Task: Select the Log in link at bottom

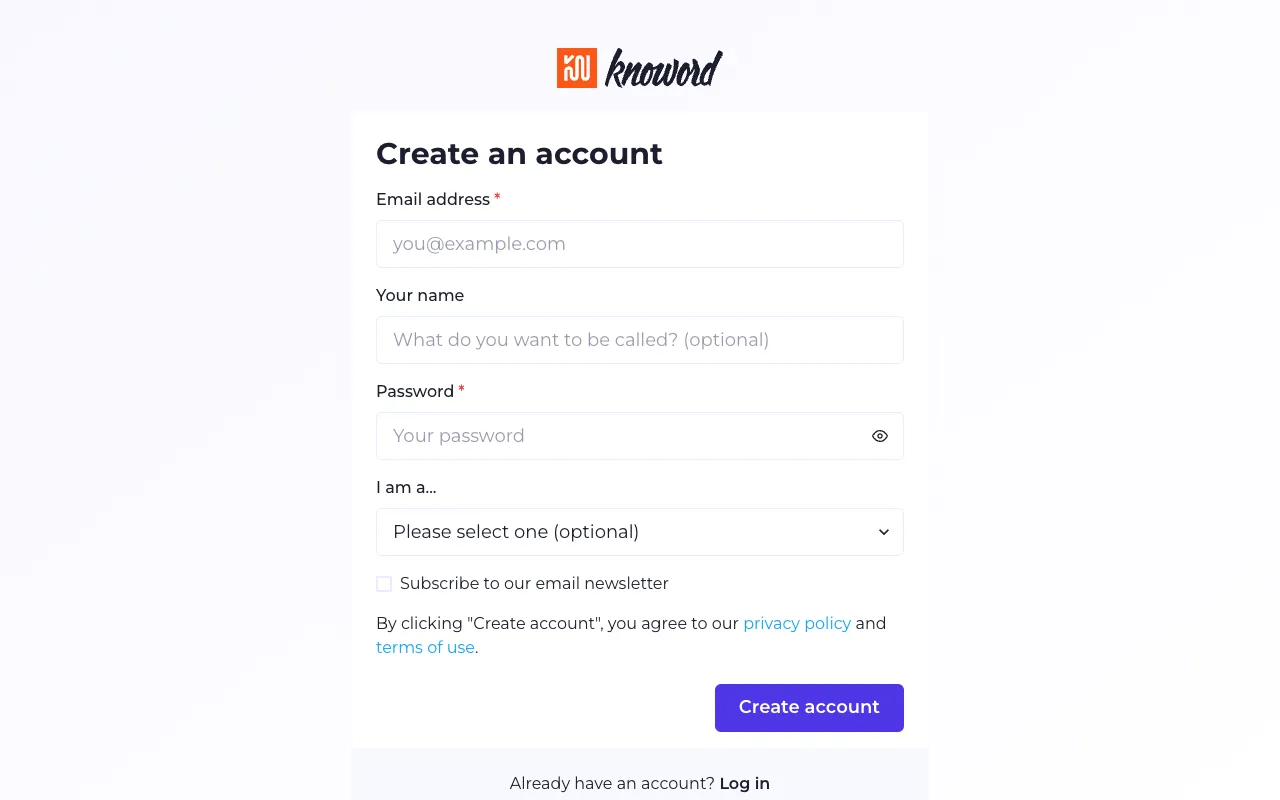Action: [x=744, y=783]
